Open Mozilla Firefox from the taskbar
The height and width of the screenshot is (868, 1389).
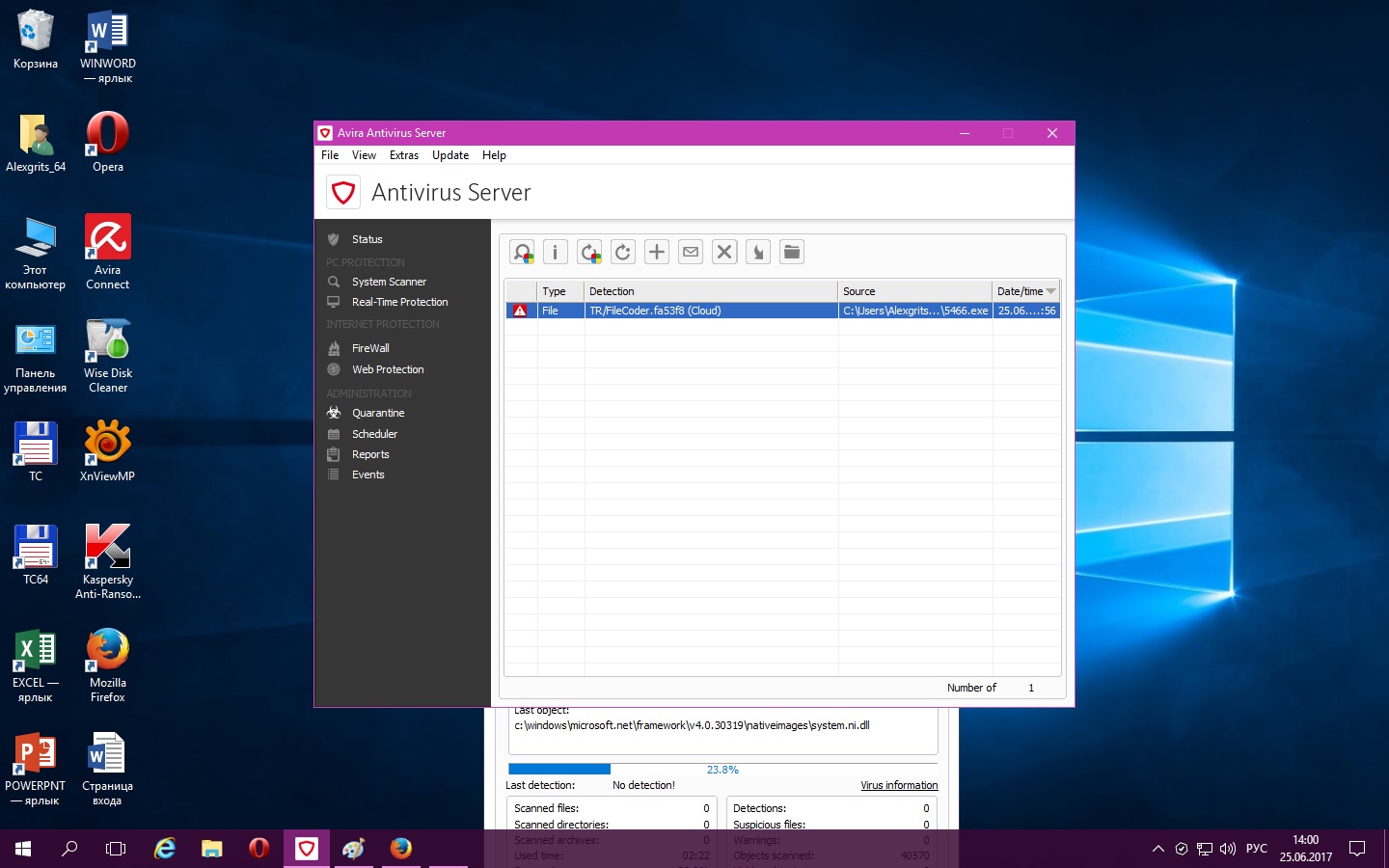tap(400, 849)
